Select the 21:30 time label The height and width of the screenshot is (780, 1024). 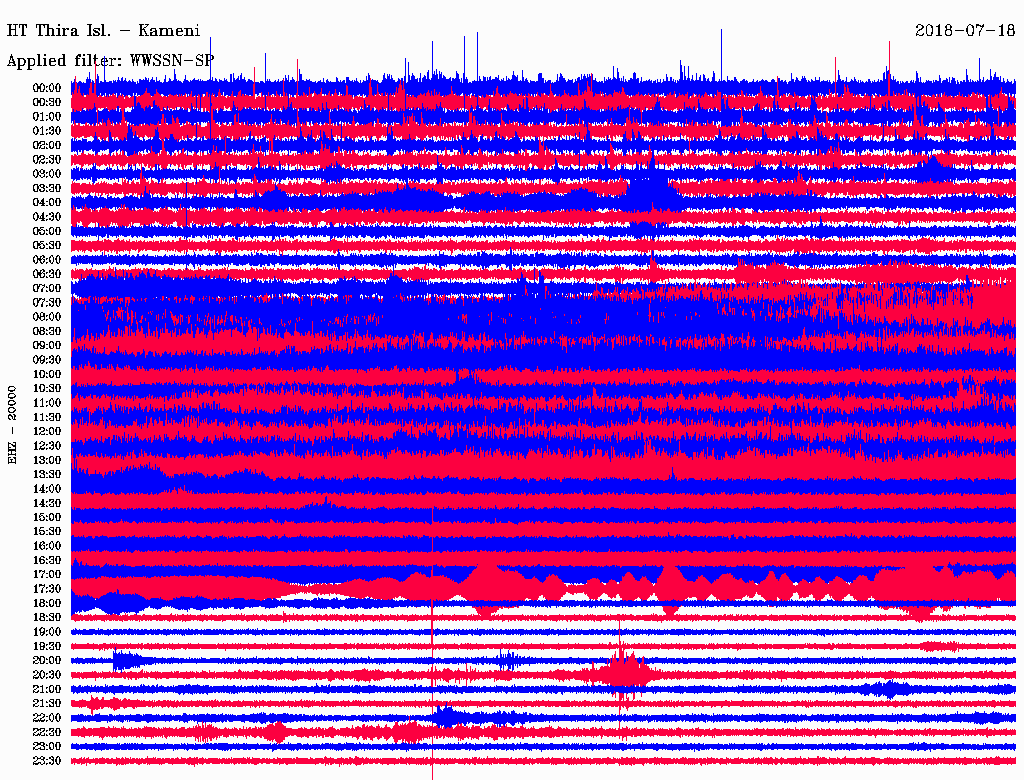point(47,704)
